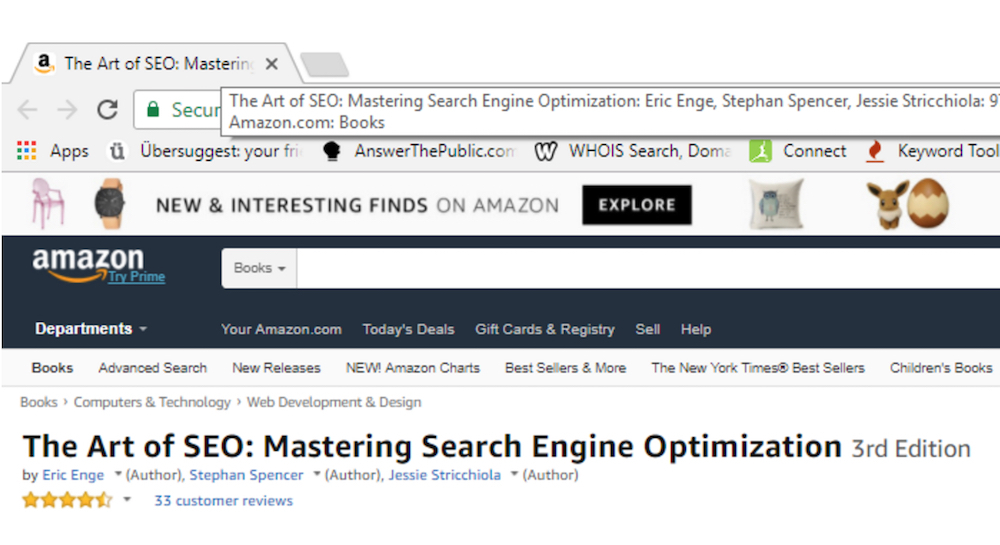
Task: Click the EXPLORE button in banner
Action: coord(636,205)
